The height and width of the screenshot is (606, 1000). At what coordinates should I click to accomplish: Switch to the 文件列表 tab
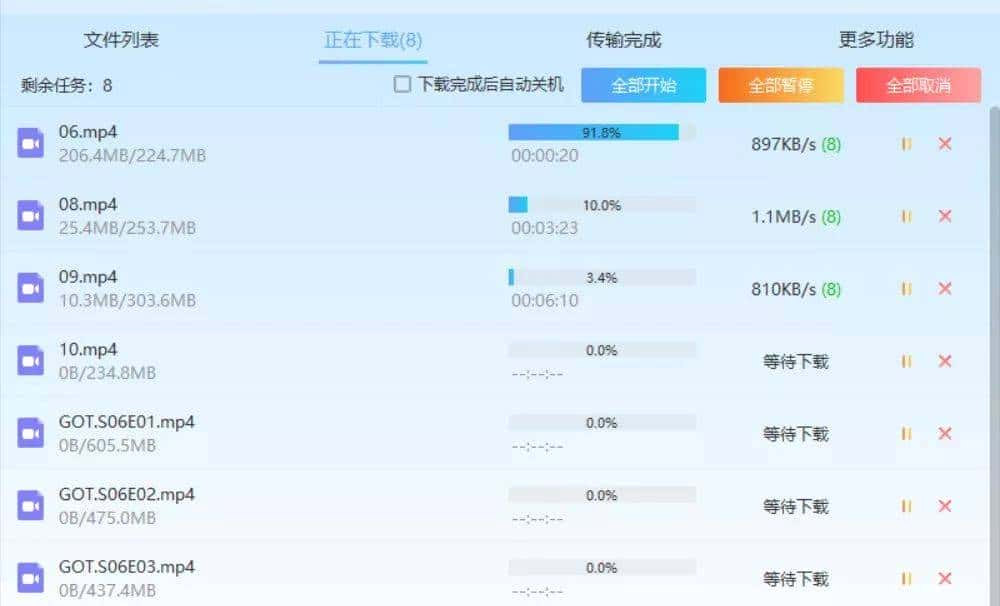click(x=120, y=39)
